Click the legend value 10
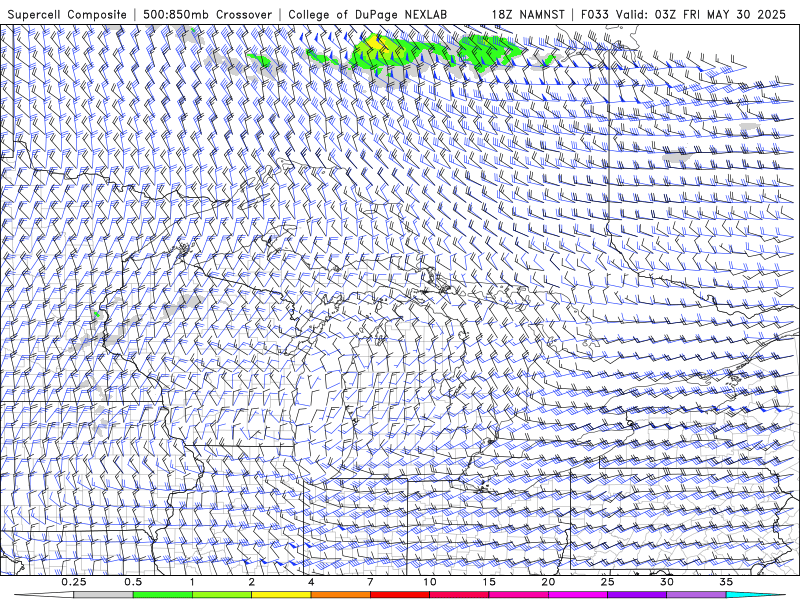 coord(430,582)
